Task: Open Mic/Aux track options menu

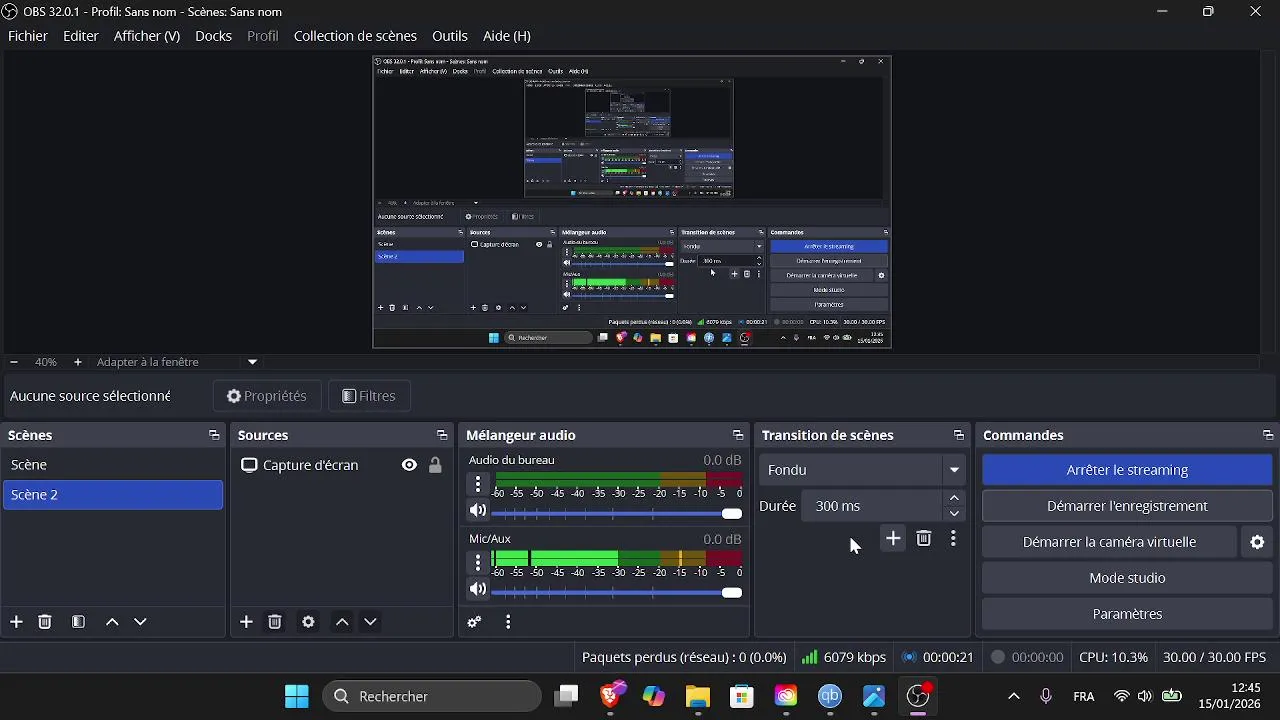Action: 478,562
